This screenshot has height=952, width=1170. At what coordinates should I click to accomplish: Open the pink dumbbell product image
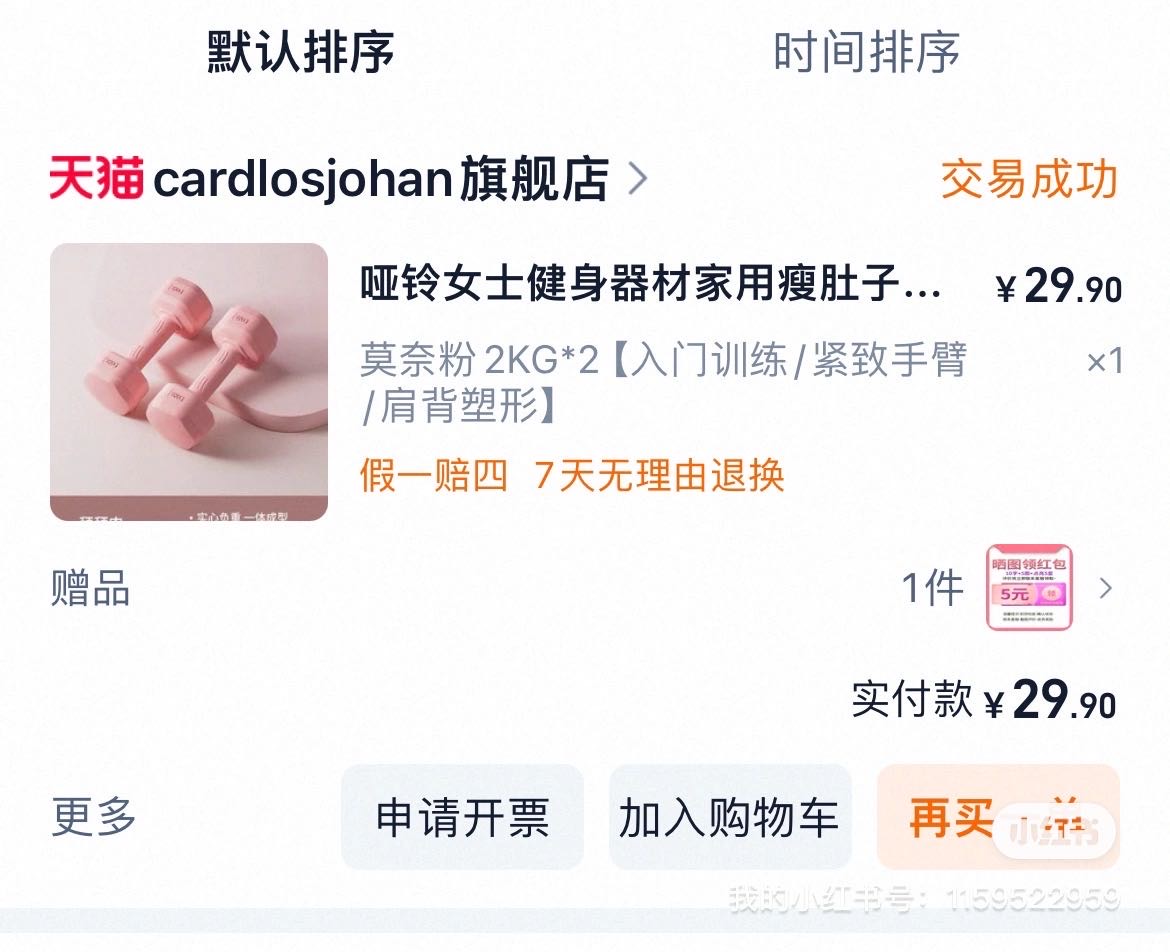pos(189,381)
